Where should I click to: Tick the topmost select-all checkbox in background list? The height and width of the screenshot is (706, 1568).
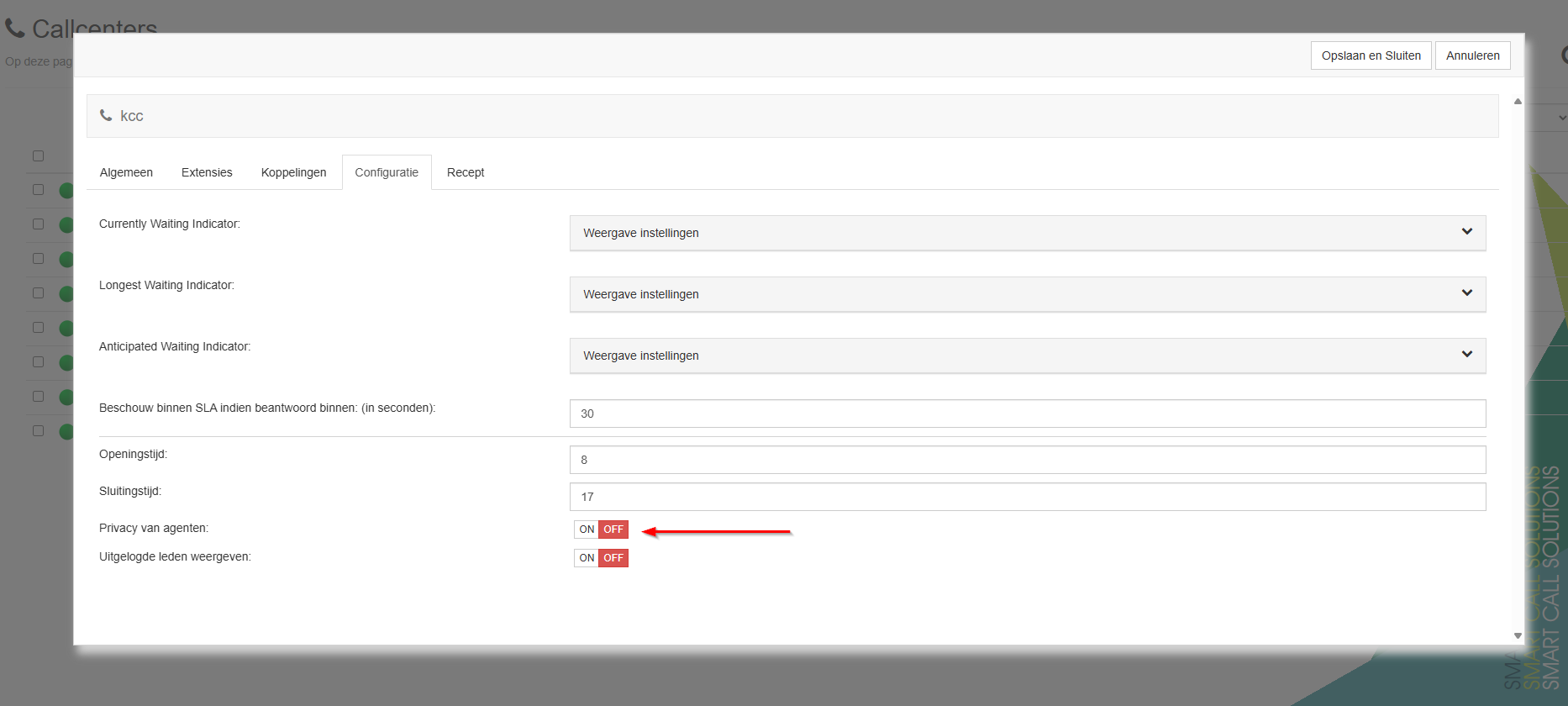[x=38, y=155]
